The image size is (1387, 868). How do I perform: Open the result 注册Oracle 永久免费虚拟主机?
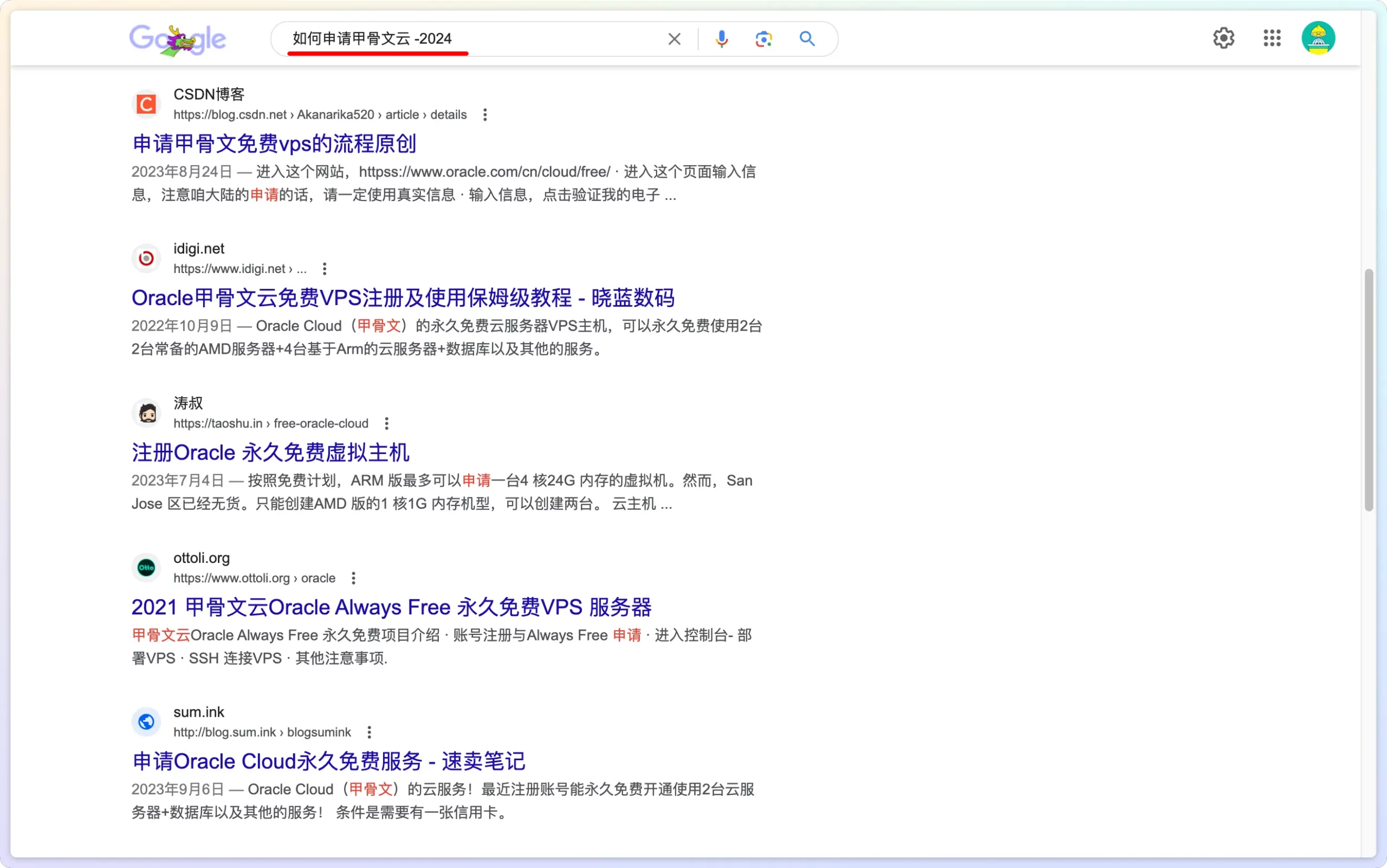point(270,452)
